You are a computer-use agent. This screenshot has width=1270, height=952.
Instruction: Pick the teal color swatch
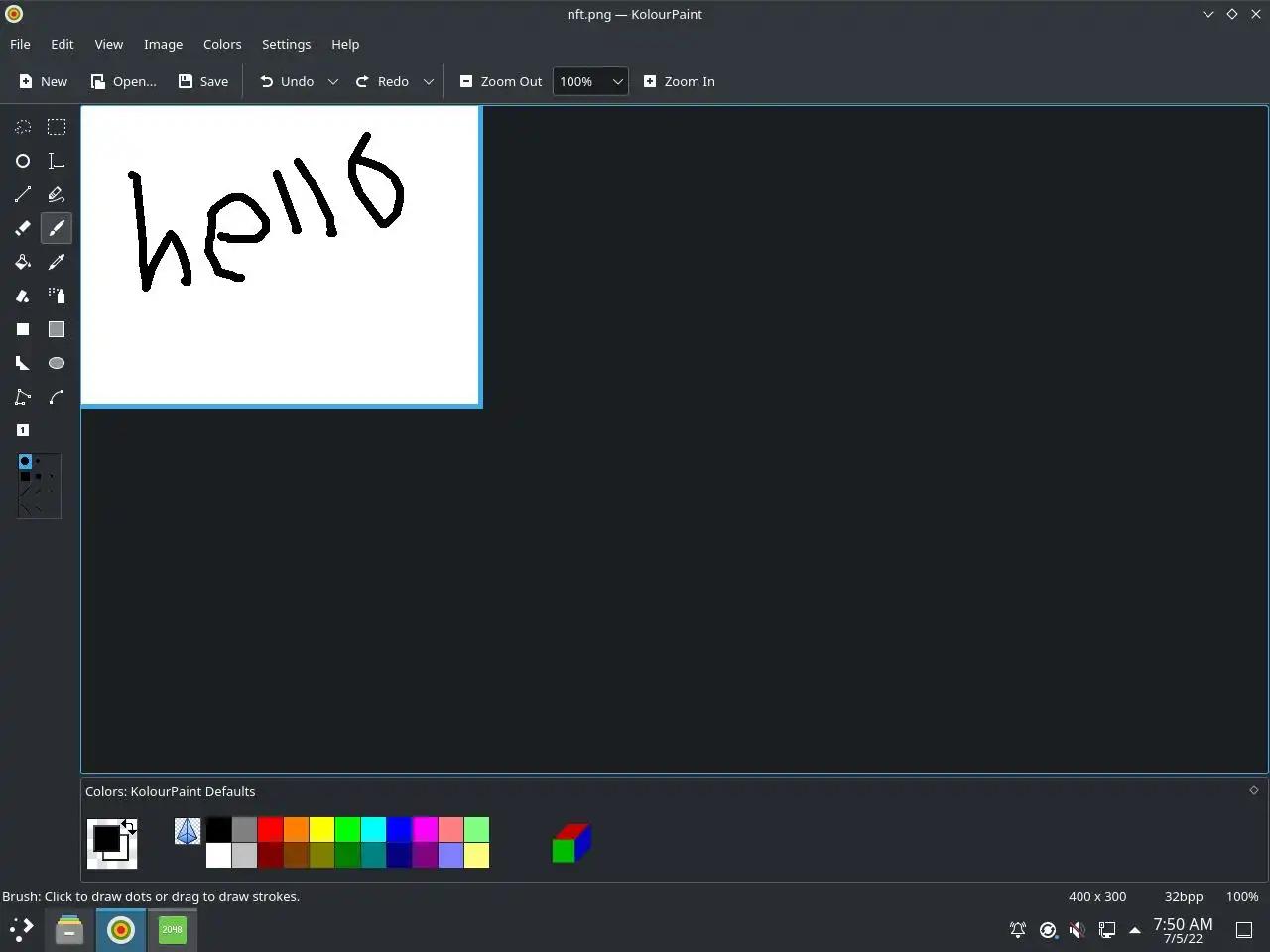point(374,855)
